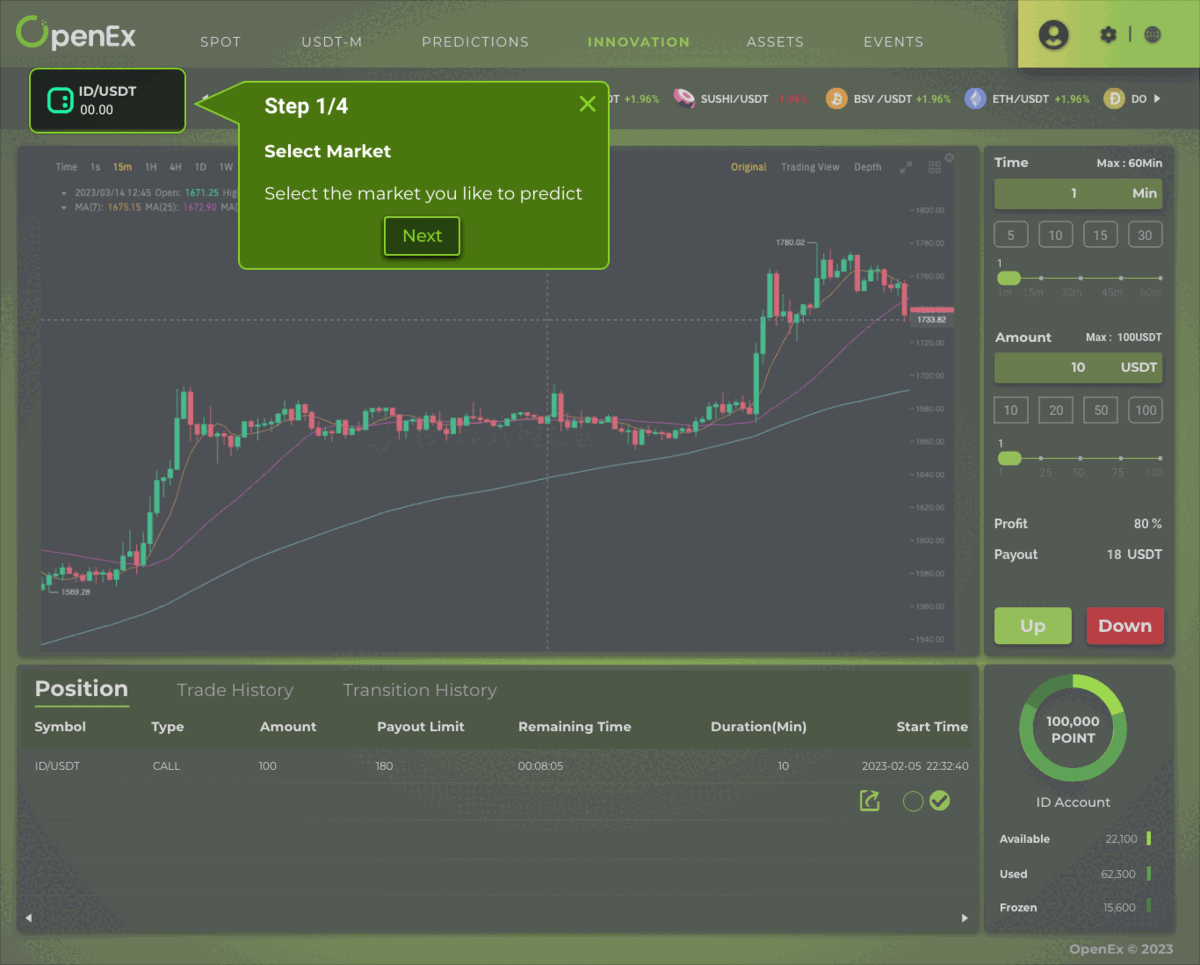The width and height of the screenshot is (1200, 965).
Task: Open the ASSETS menu
Action: [x=775, y=42]
